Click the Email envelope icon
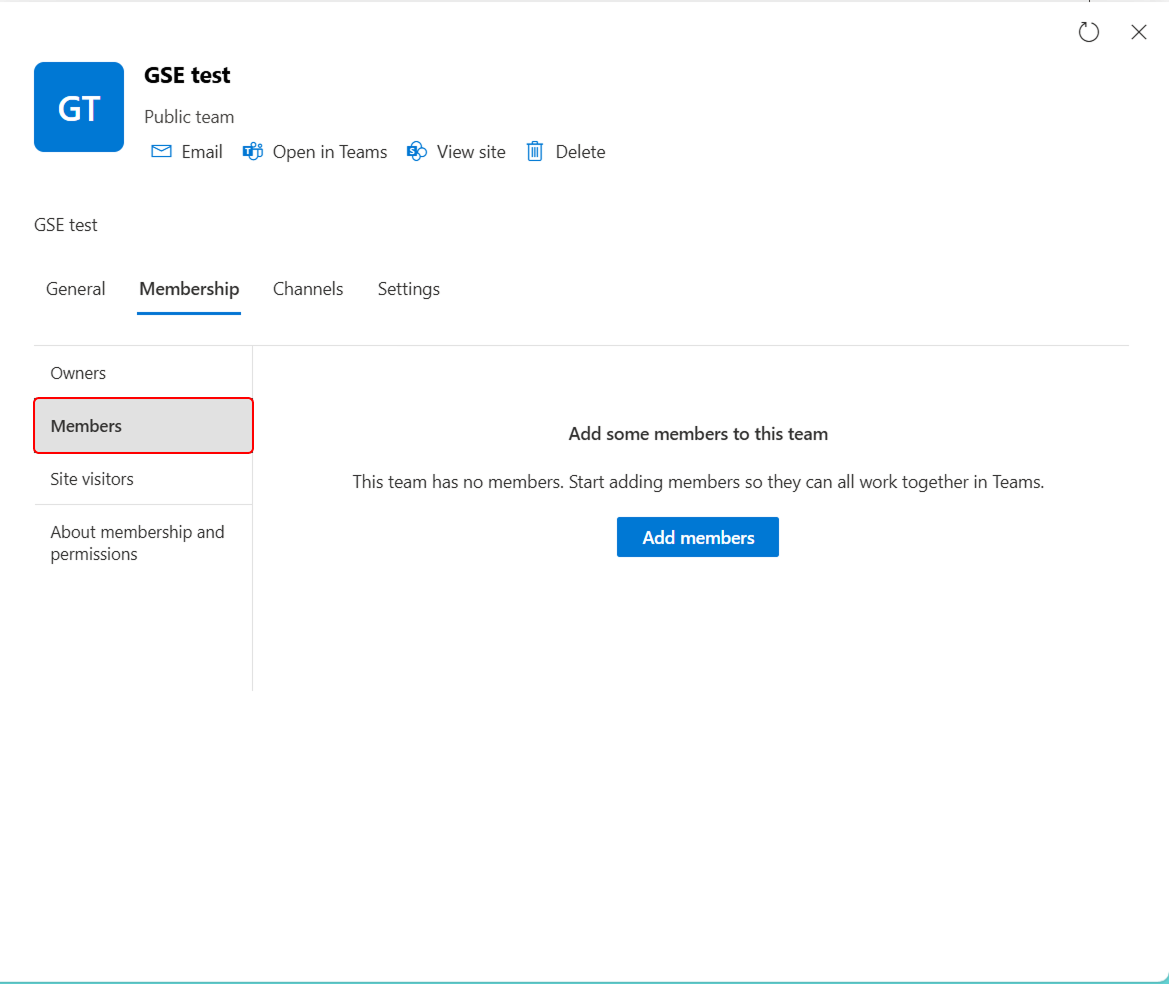Screen dimensions: 1169x984 pyautogui.click(x=161, y=151)
